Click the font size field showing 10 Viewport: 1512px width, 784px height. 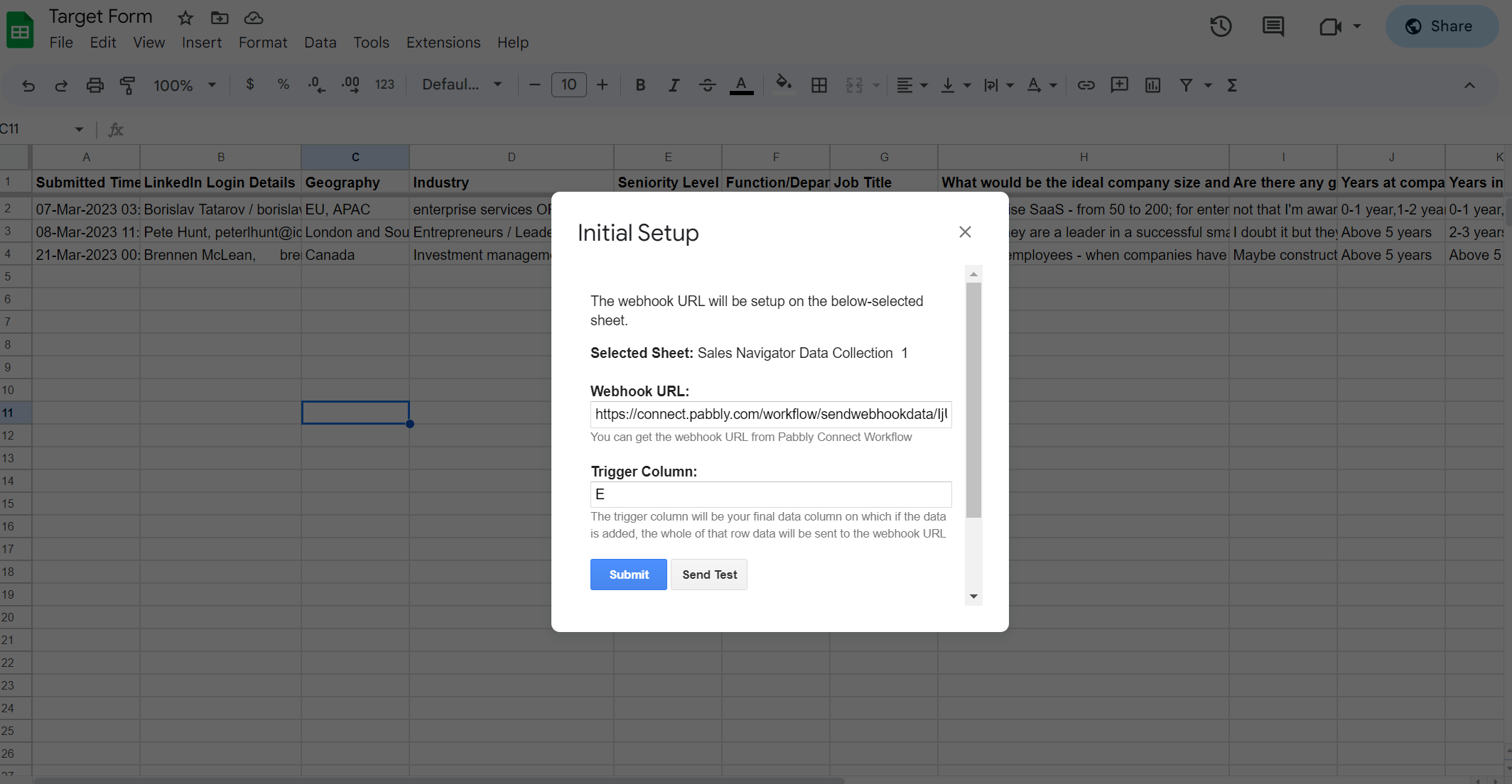coord(568,85)
